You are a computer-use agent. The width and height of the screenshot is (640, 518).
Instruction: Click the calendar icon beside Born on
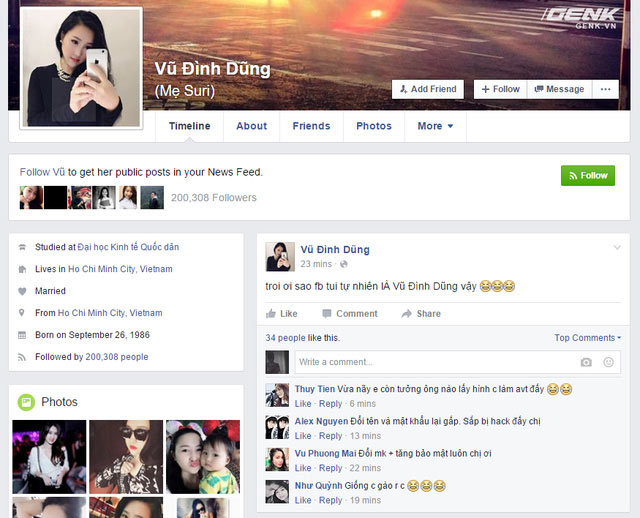(22, 335)
